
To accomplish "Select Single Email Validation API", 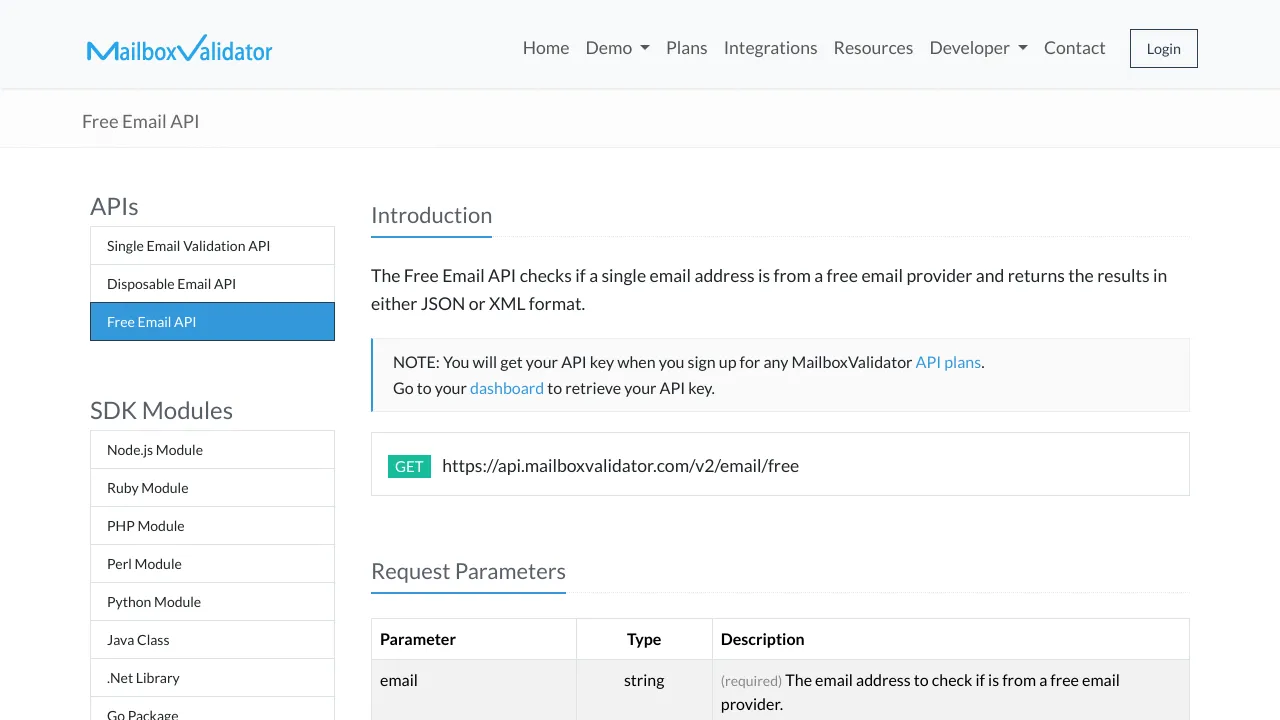I will coord(212,246).
